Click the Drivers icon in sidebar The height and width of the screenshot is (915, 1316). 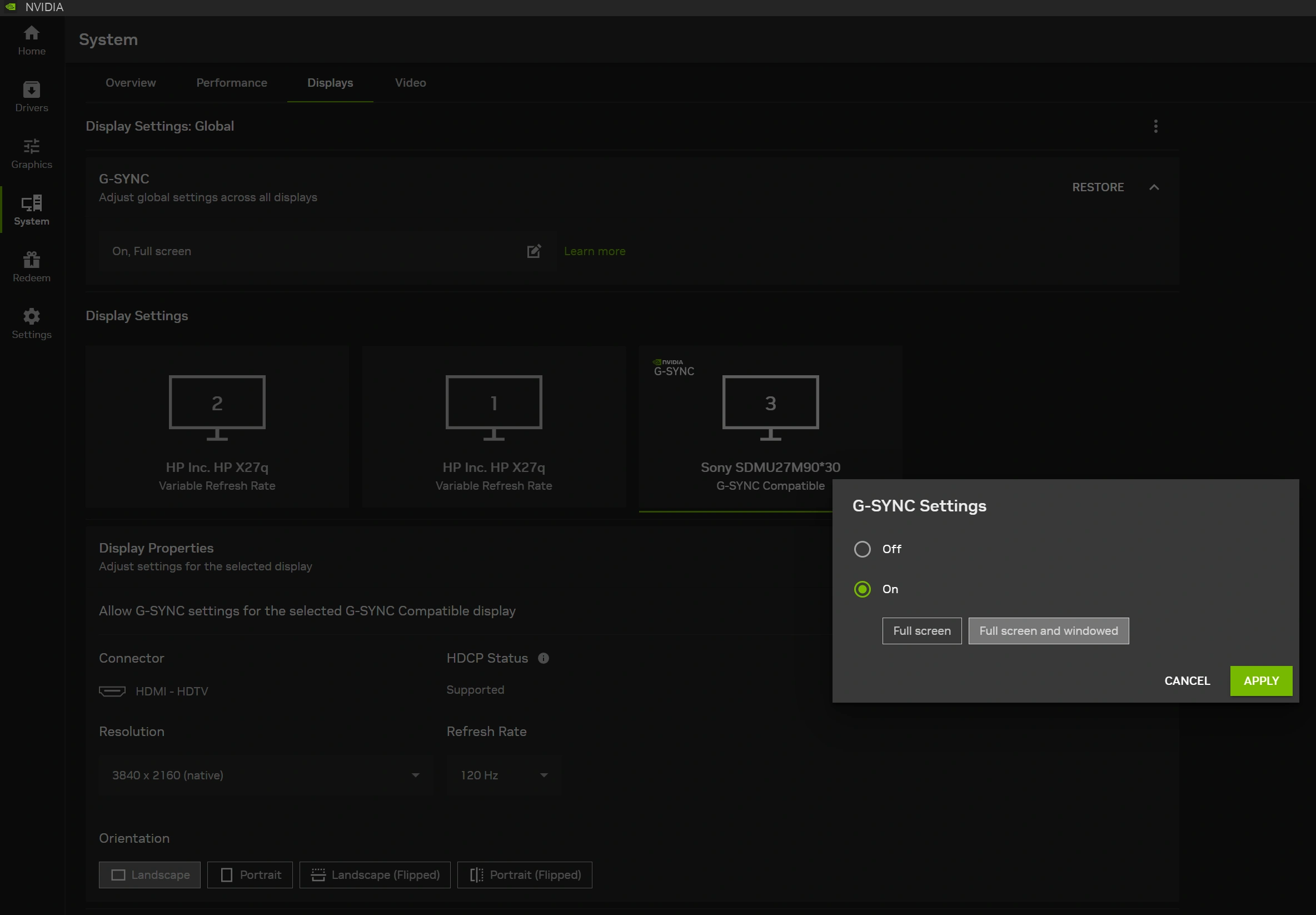coord(31,97)
